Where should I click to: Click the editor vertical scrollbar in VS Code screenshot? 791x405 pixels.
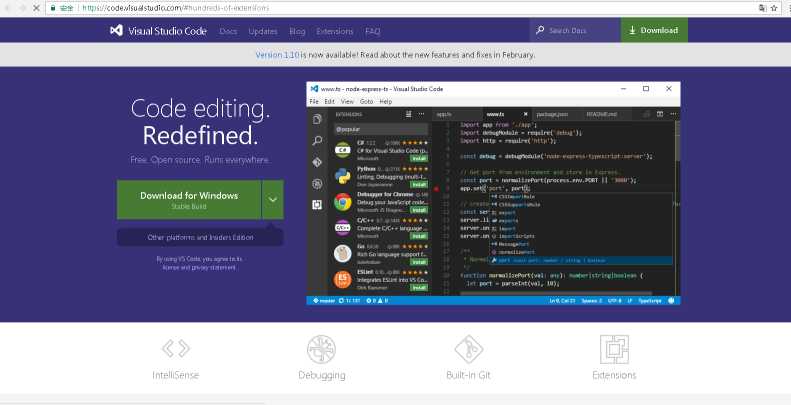coord(677,141)
